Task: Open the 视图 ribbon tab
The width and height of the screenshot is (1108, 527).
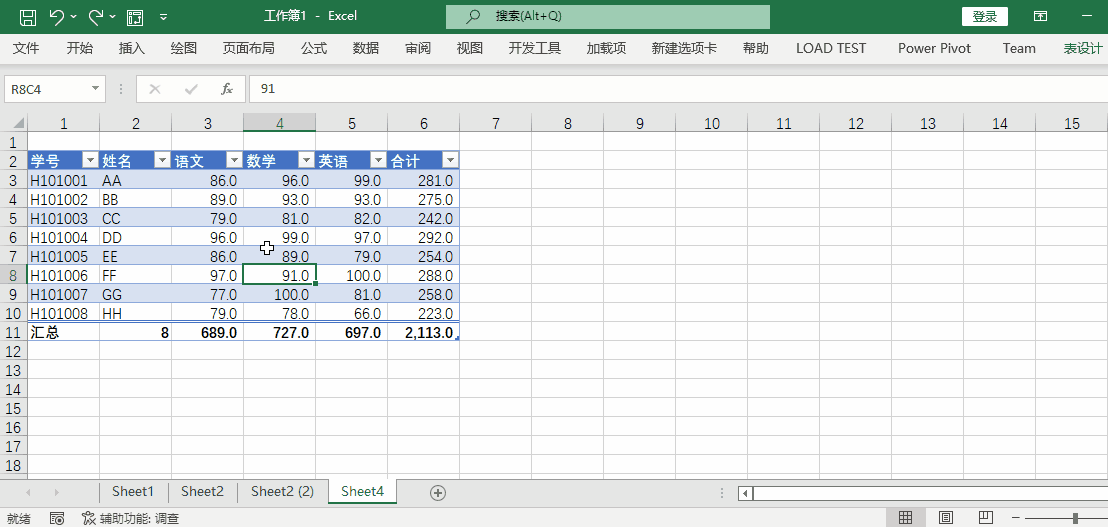Action: (469, 48)
